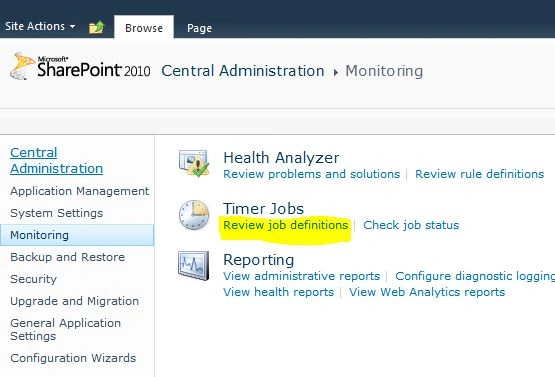
Task: Click the Reporting chart icon
Action: (x=194, y=265)
